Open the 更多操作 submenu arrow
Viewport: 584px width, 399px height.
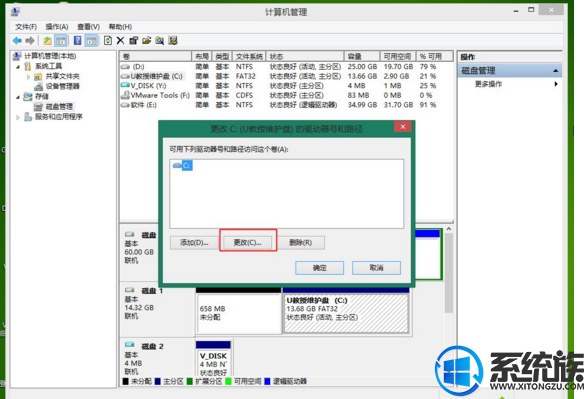(556, 84)
